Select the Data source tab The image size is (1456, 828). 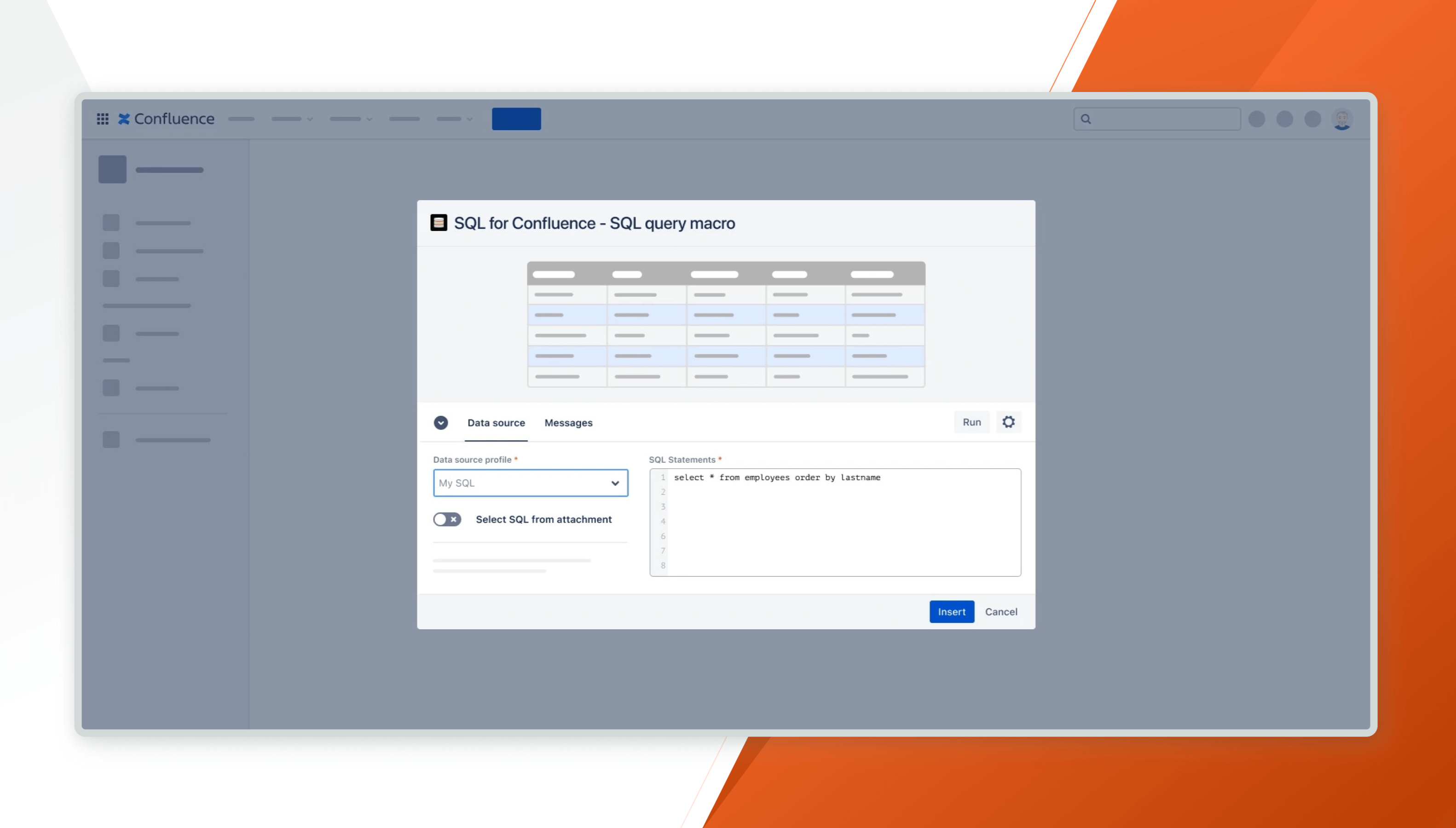coord(496,423)
